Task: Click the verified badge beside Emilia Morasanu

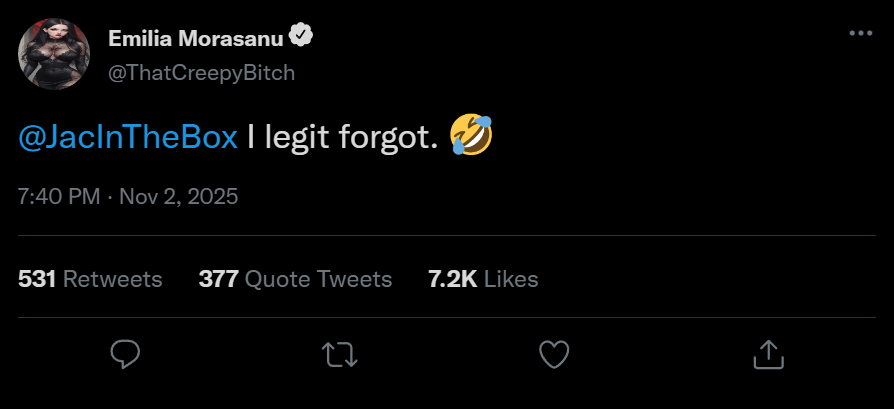Action: coord(301,37)
